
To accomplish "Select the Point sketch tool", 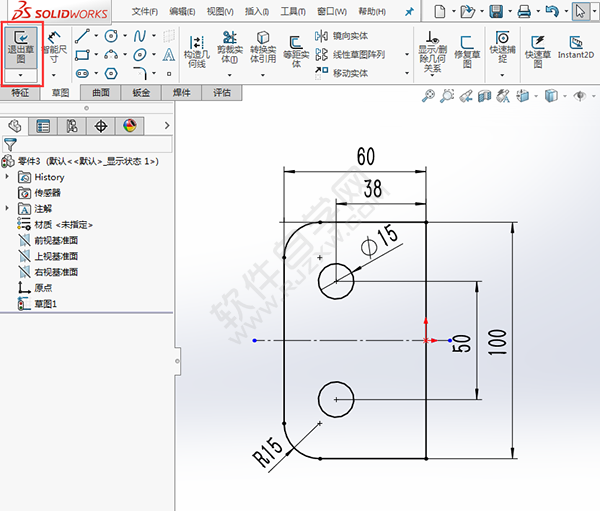I will click(169, 74).
